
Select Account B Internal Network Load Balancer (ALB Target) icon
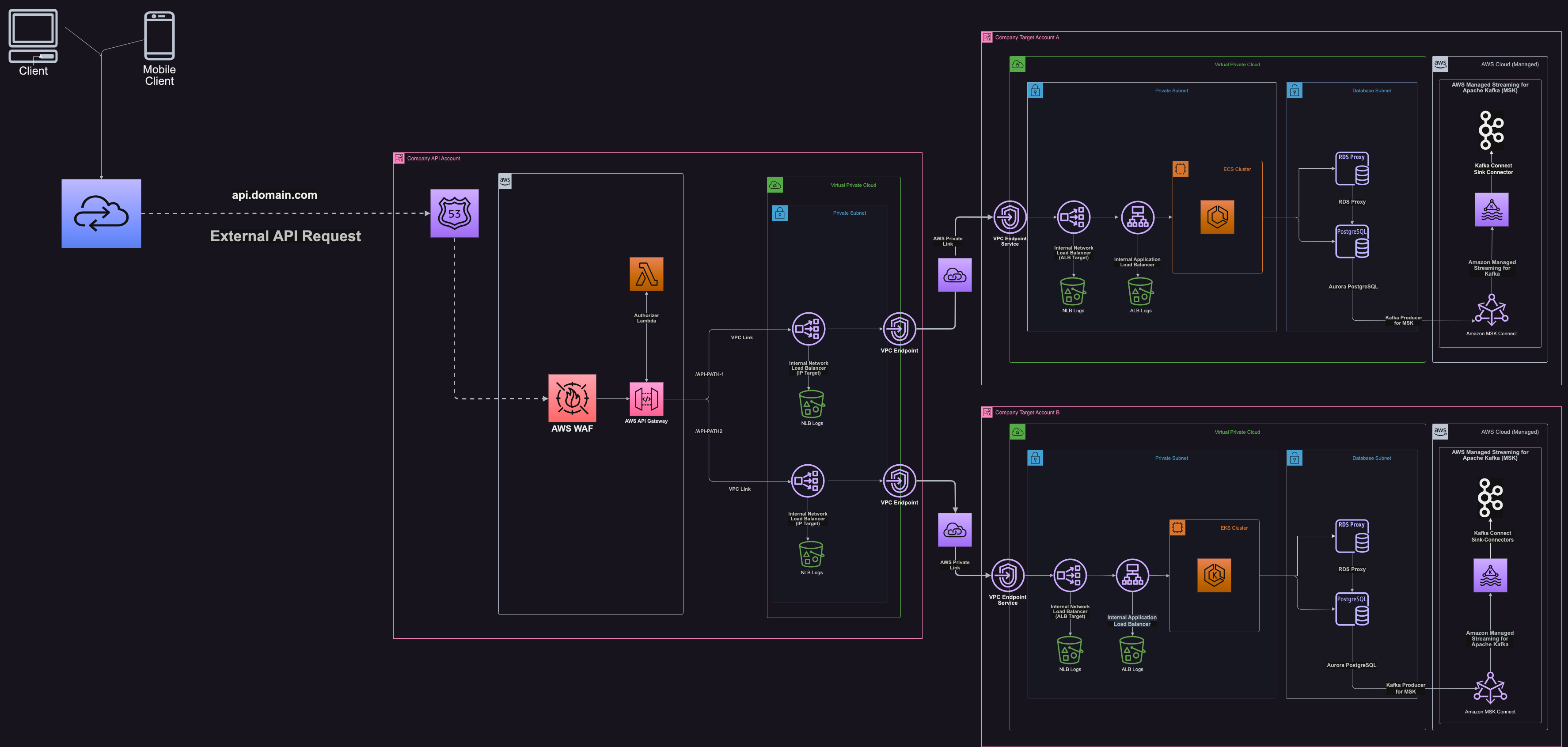(1070, 575)
